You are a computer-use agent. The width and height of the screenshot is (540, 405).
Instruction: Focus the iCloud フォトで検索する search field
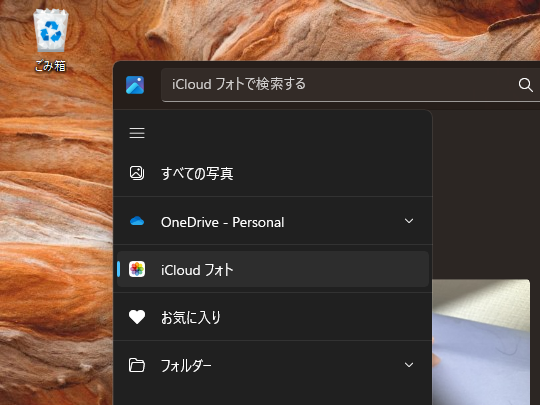[351, 85]
